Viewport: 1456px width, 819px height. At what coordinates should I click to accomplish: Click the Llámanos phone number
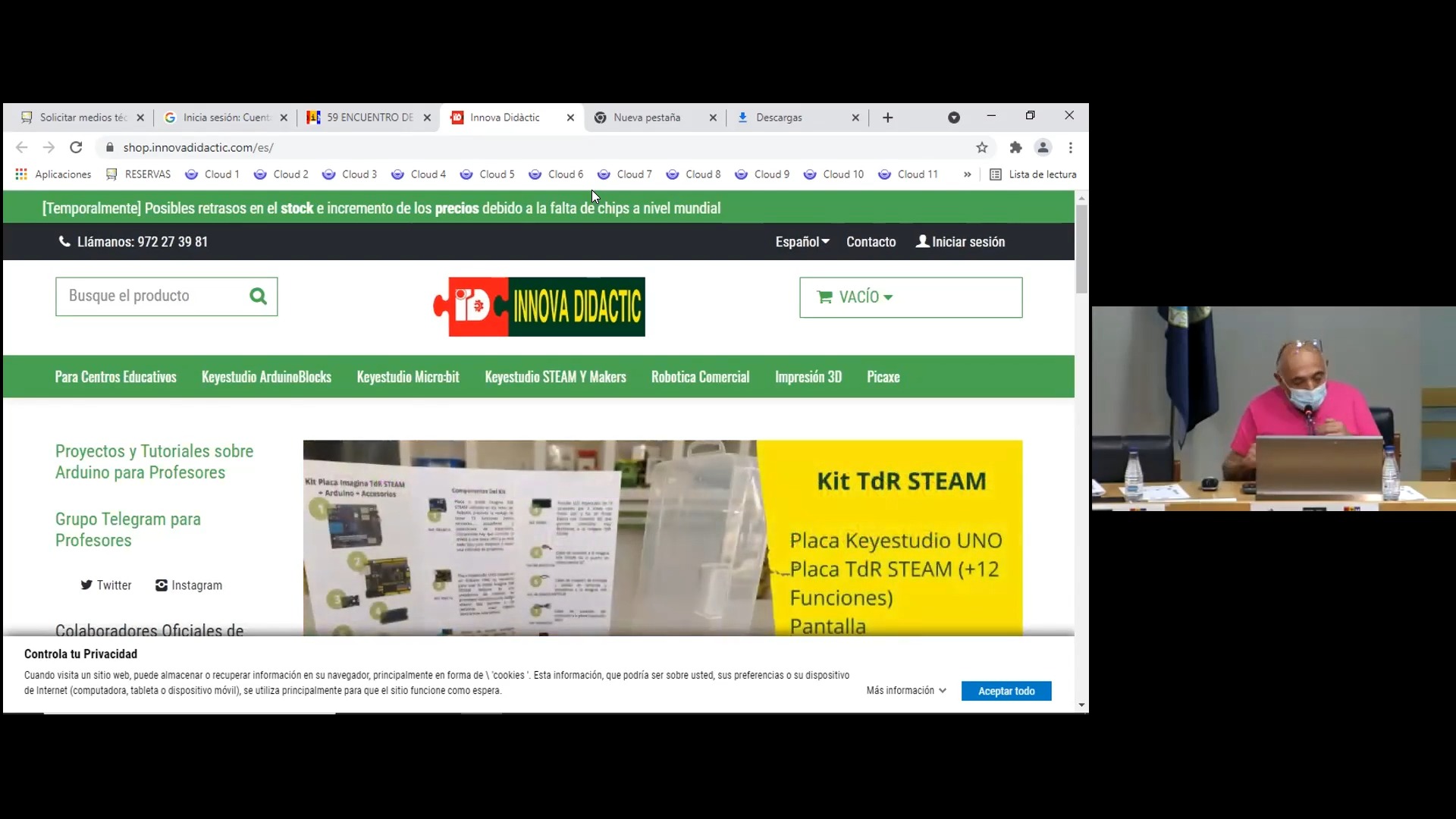(133, 242)
